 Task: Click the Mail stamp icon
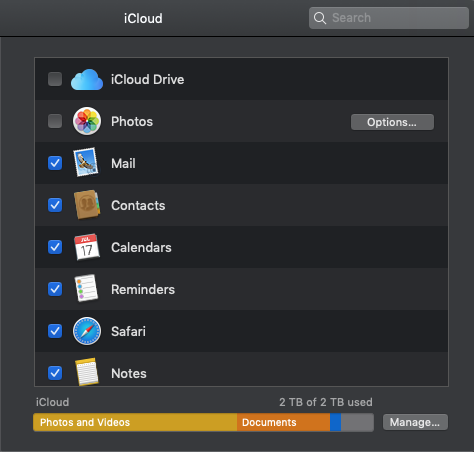[86, 162]
